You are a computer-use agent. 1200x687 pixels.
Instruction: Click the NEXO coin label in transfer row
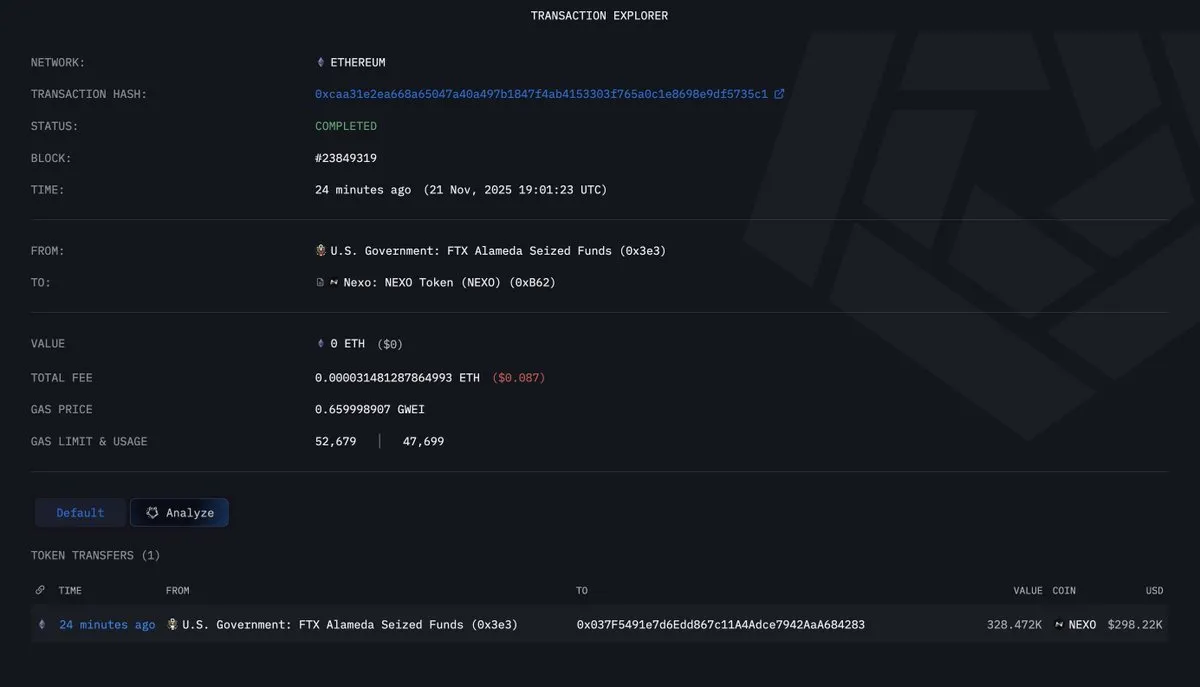(x=1082, y=625)
